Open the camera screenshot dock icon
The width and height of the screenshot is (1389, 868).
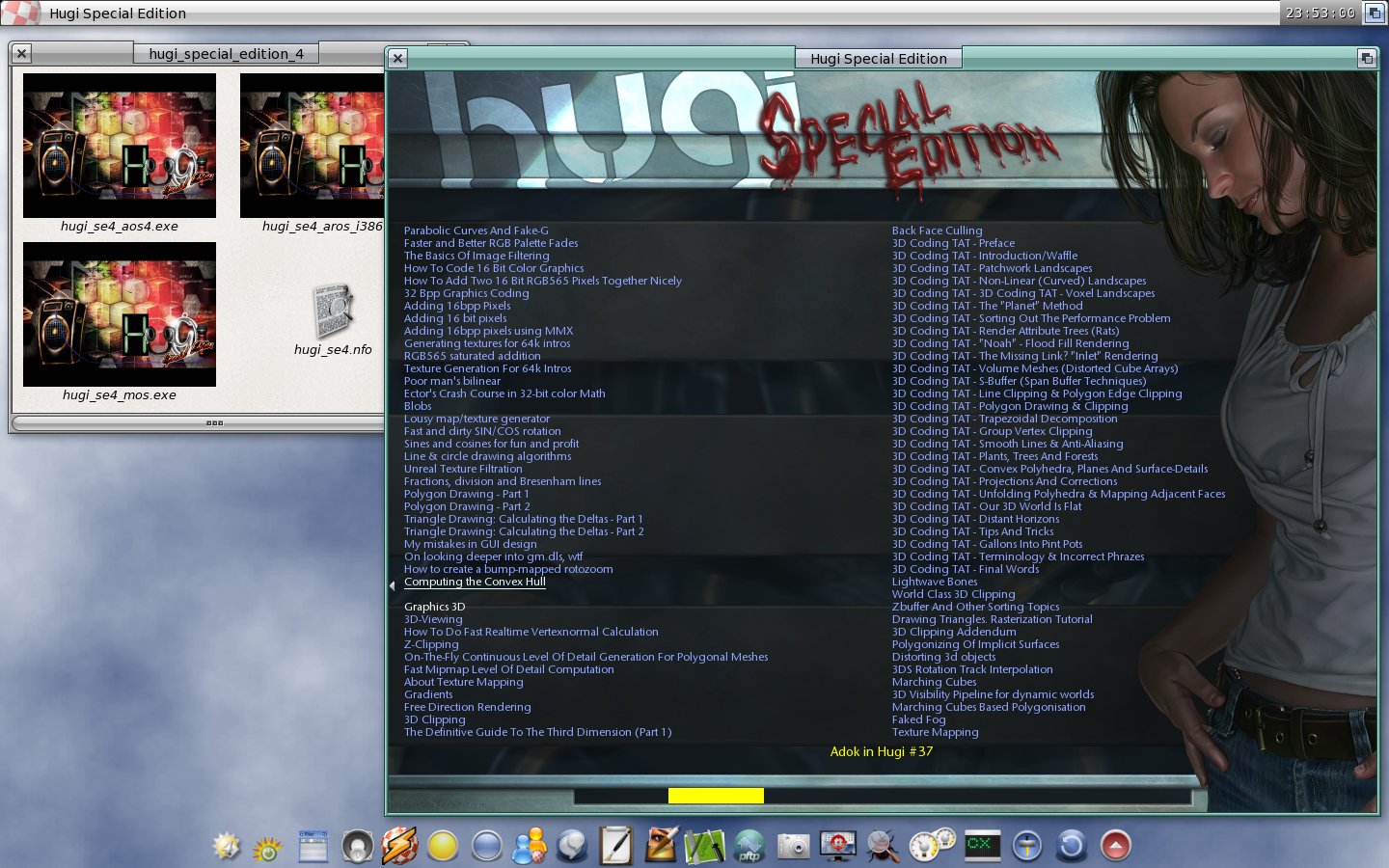pyautogui.click(x=794, y=846)
